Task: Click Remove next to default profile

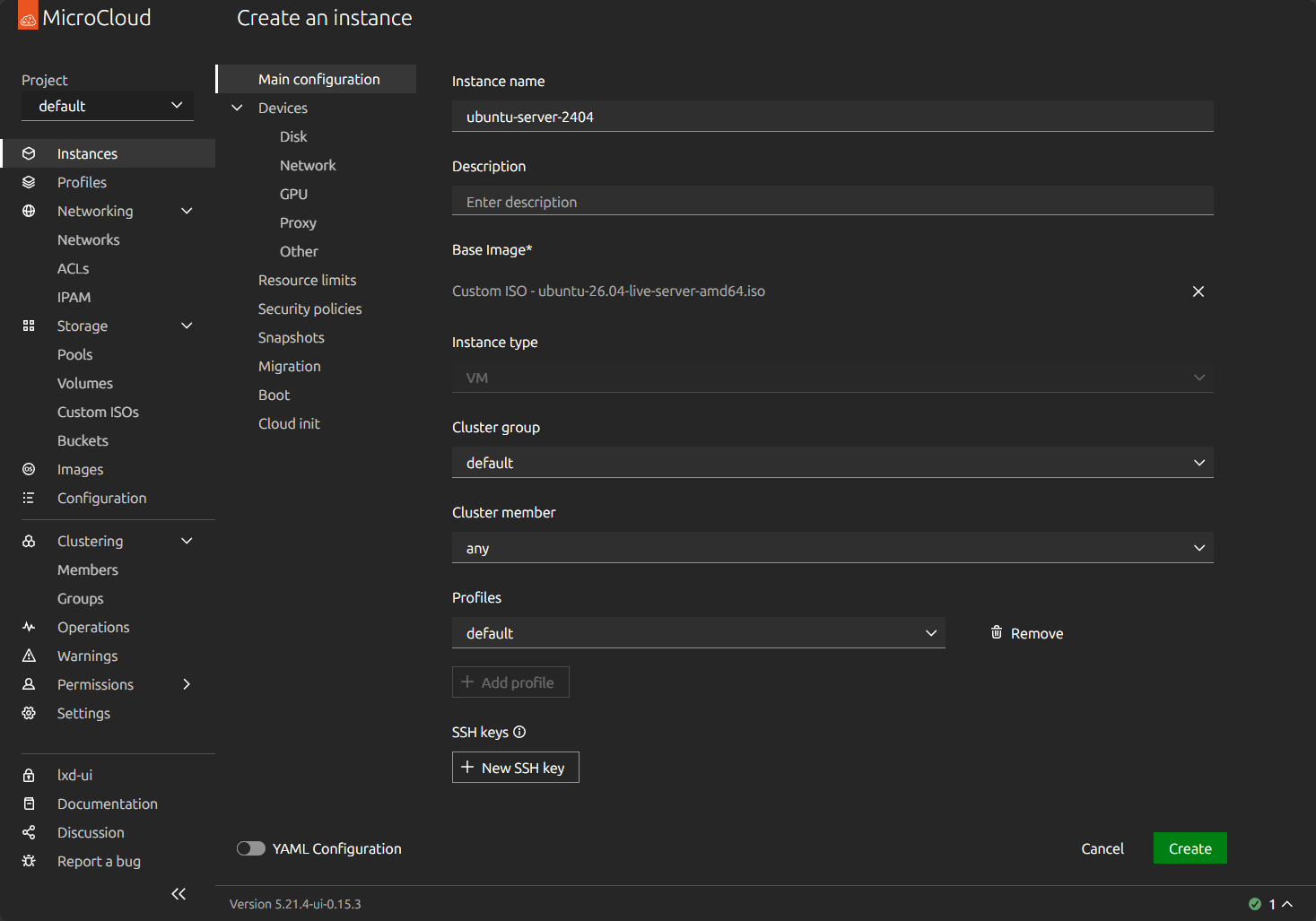Action: (x=1027, y=633)
